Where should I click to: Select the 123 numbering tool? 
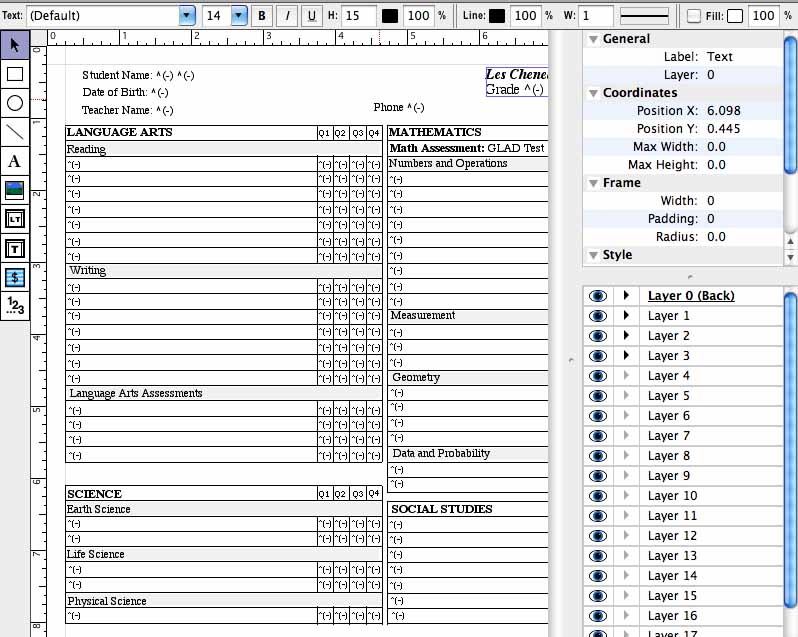coord(15,306)
